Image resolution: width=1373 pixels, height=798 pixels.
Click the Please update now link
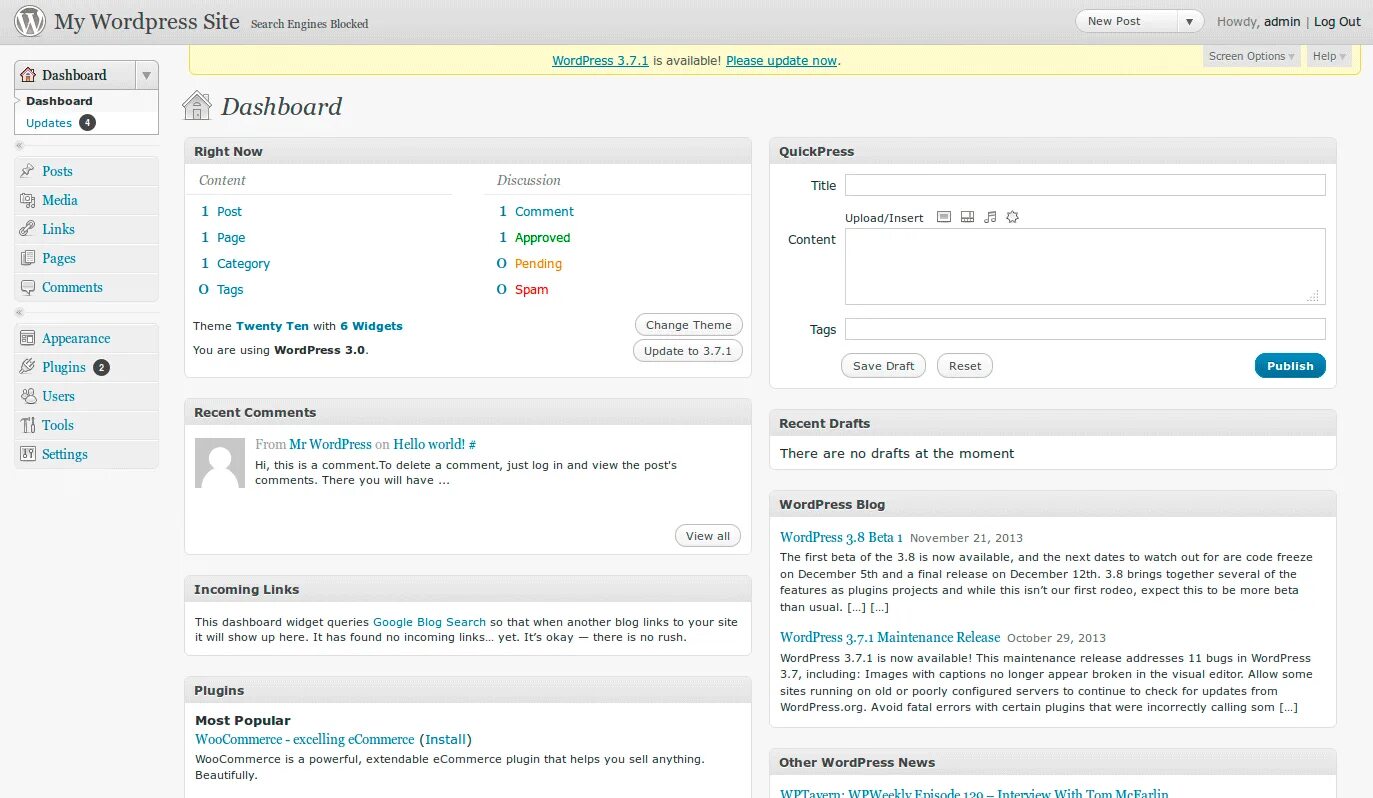click(x=780, y=60)
